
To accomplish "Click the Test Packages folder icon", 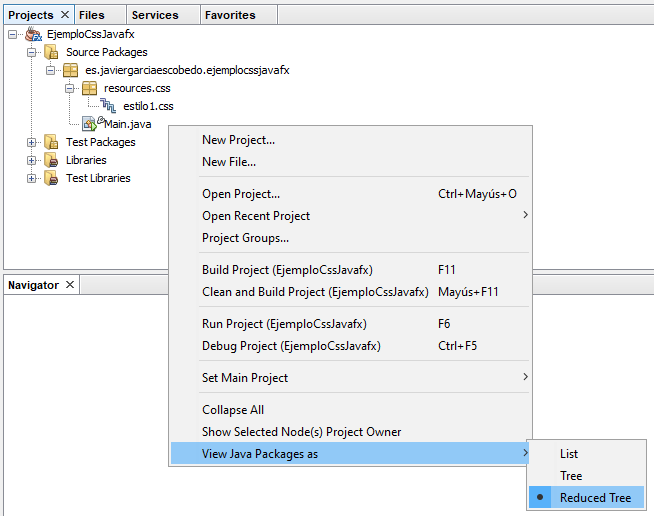I will tap(51, 142).
